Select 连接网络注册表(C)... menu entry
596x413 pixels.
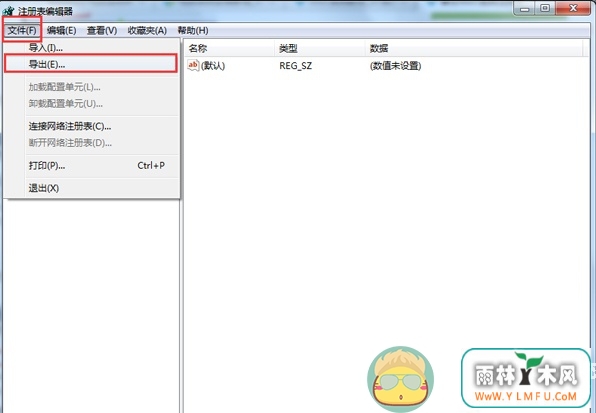point(91,126)
